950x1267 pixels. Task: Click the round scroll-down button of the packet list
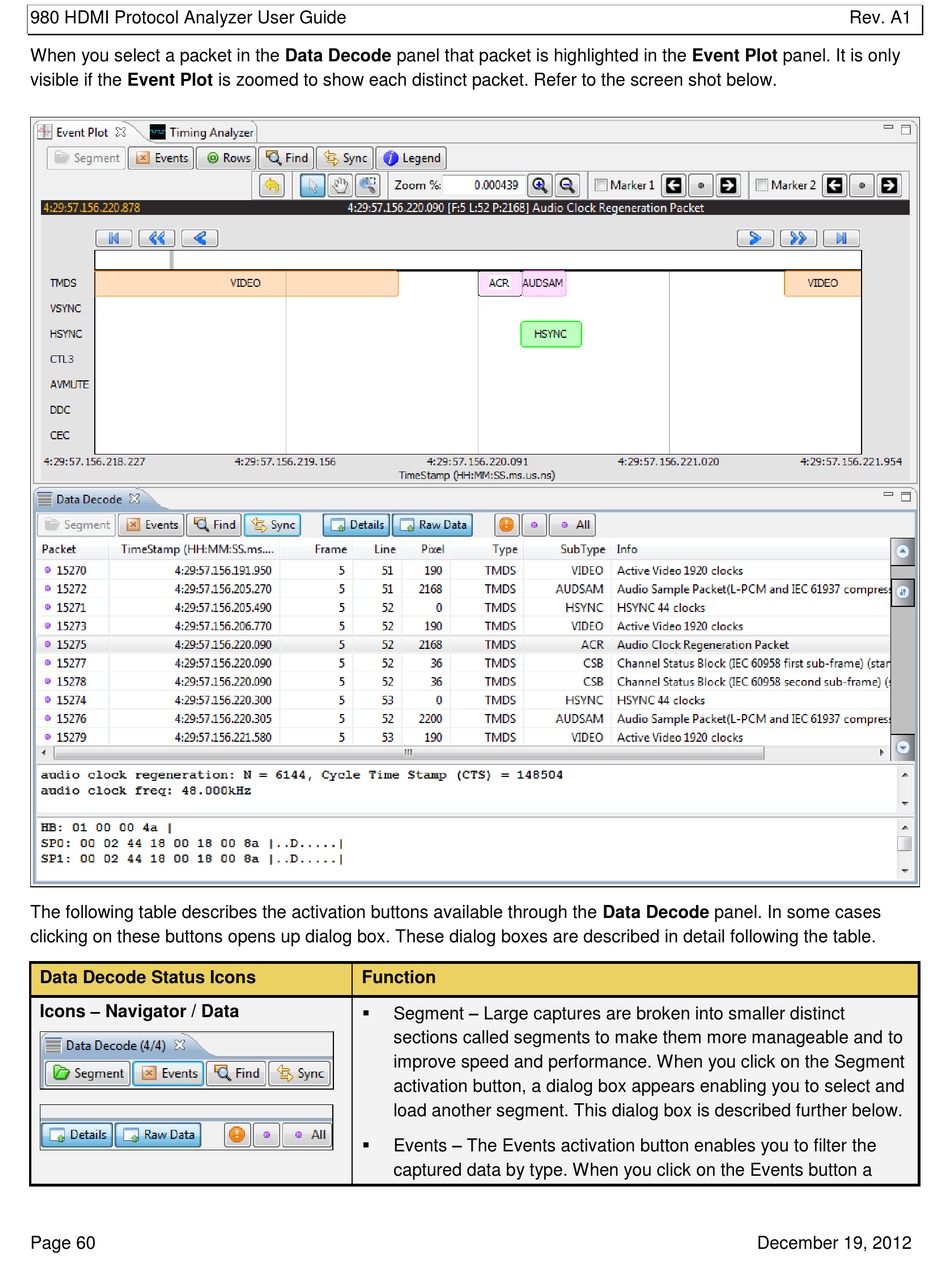(x=903, y=746)
